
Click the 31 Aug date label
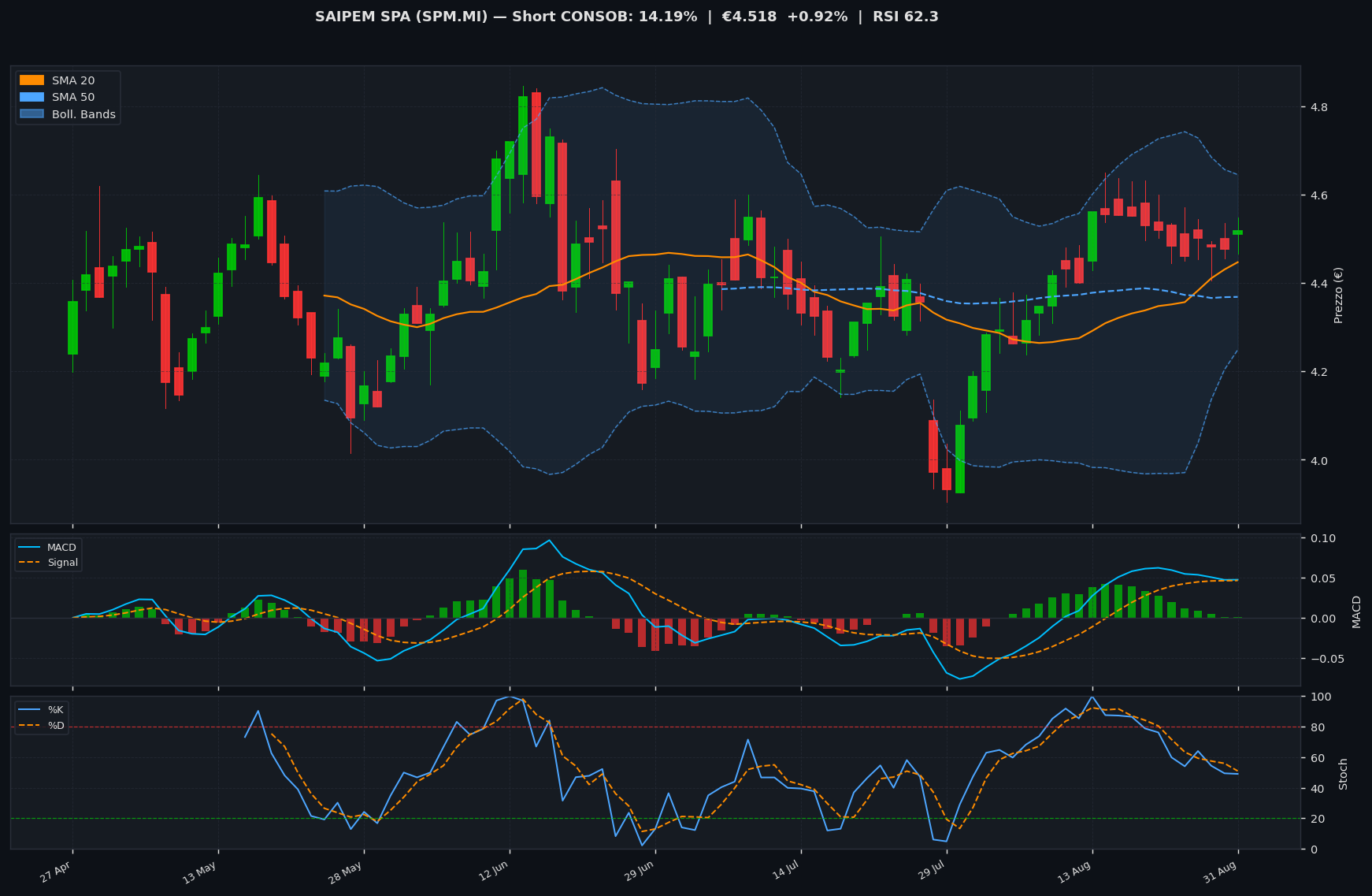click(x=1220, y=873)
